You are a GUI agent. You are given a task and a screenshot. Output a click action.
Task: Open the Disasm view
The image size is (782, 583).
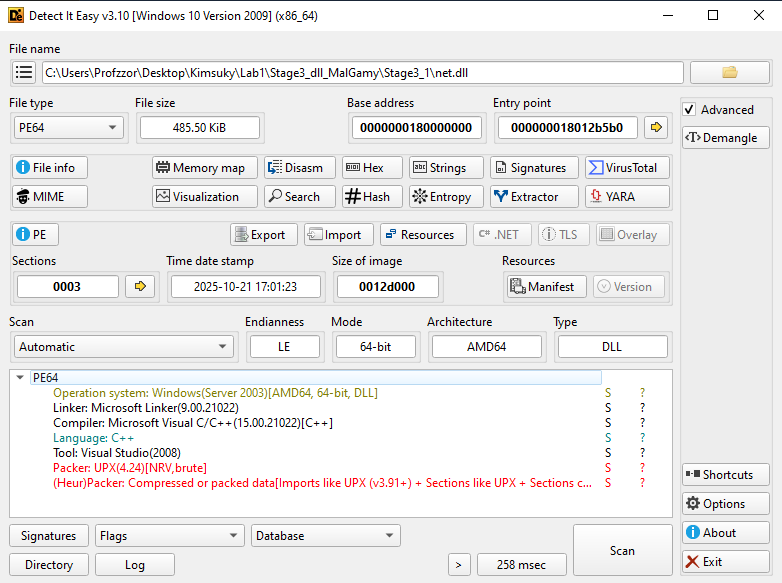300,168
